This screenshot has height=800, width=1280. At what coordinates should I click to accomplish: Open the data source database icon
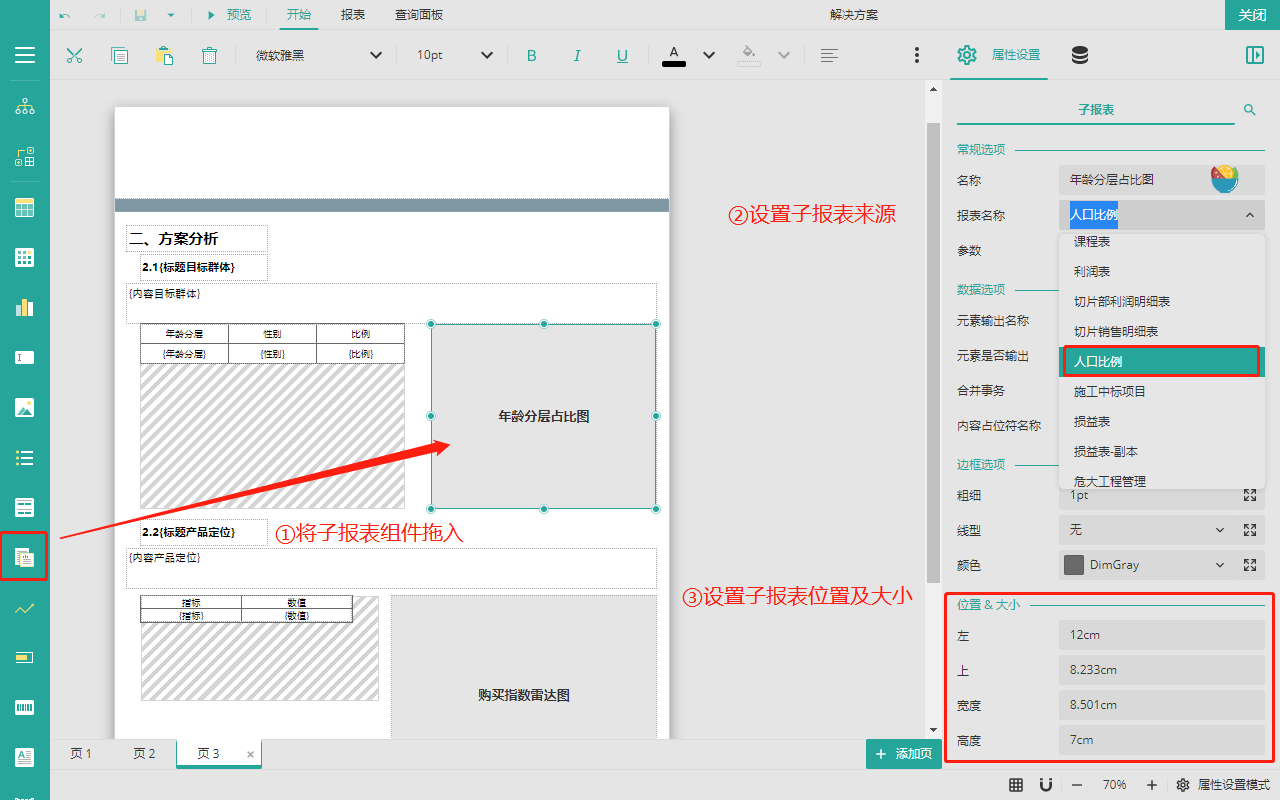1080,55
